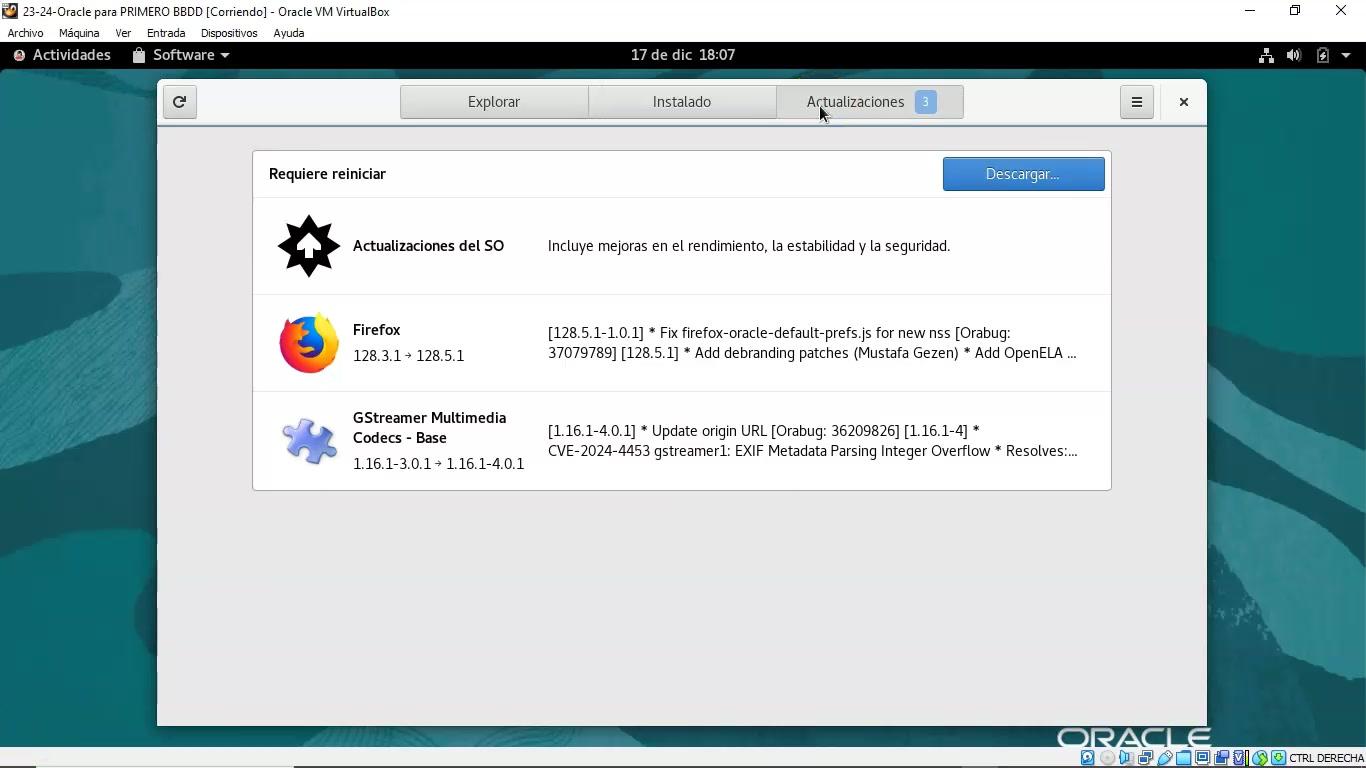The height and width of the screenshot is (768, 1366).
Task: Click the Software shopping bag icon
Action: click(x=139, y=55)
